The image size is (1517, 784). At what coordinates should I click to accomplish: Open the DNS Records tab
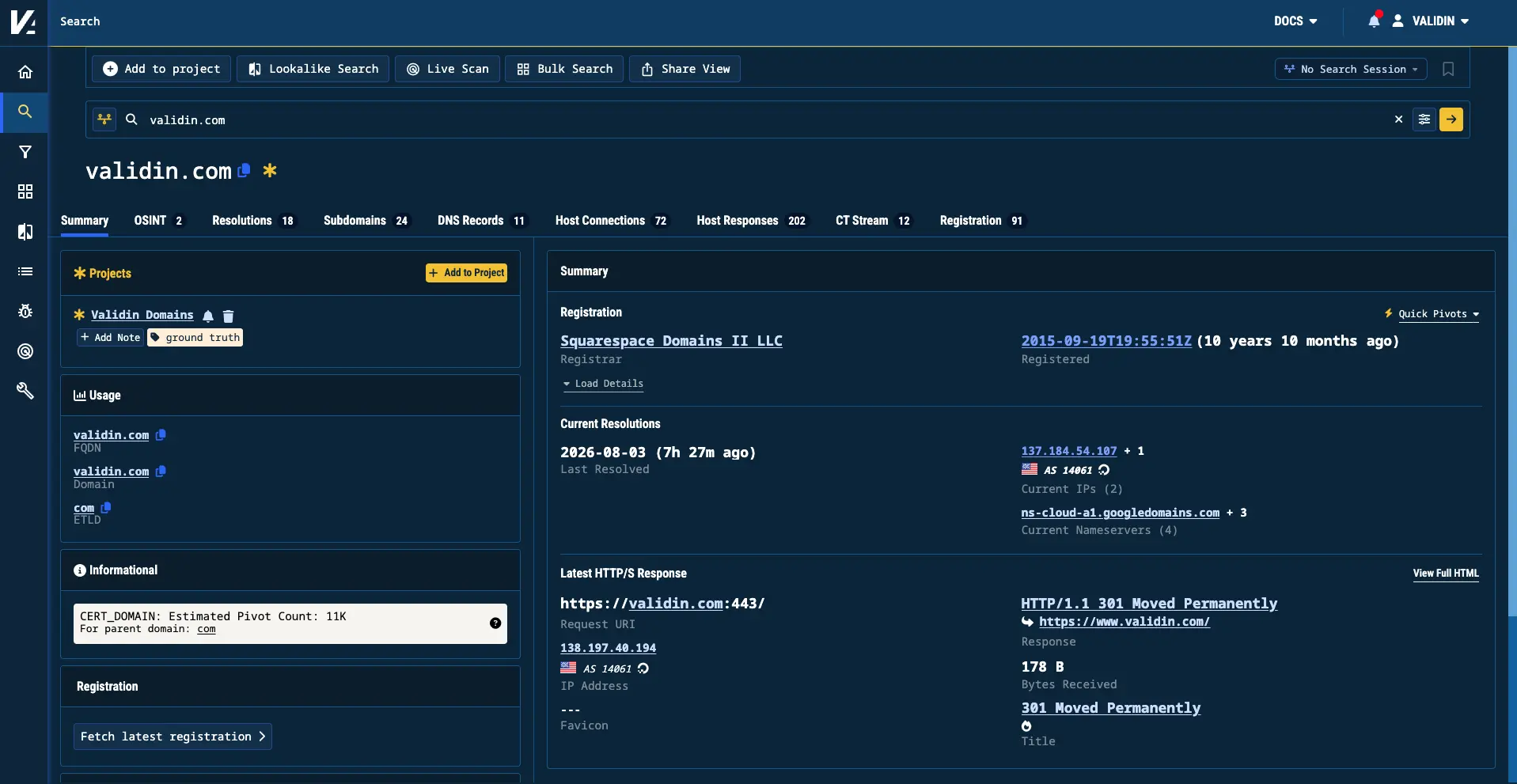pos(481,221)
